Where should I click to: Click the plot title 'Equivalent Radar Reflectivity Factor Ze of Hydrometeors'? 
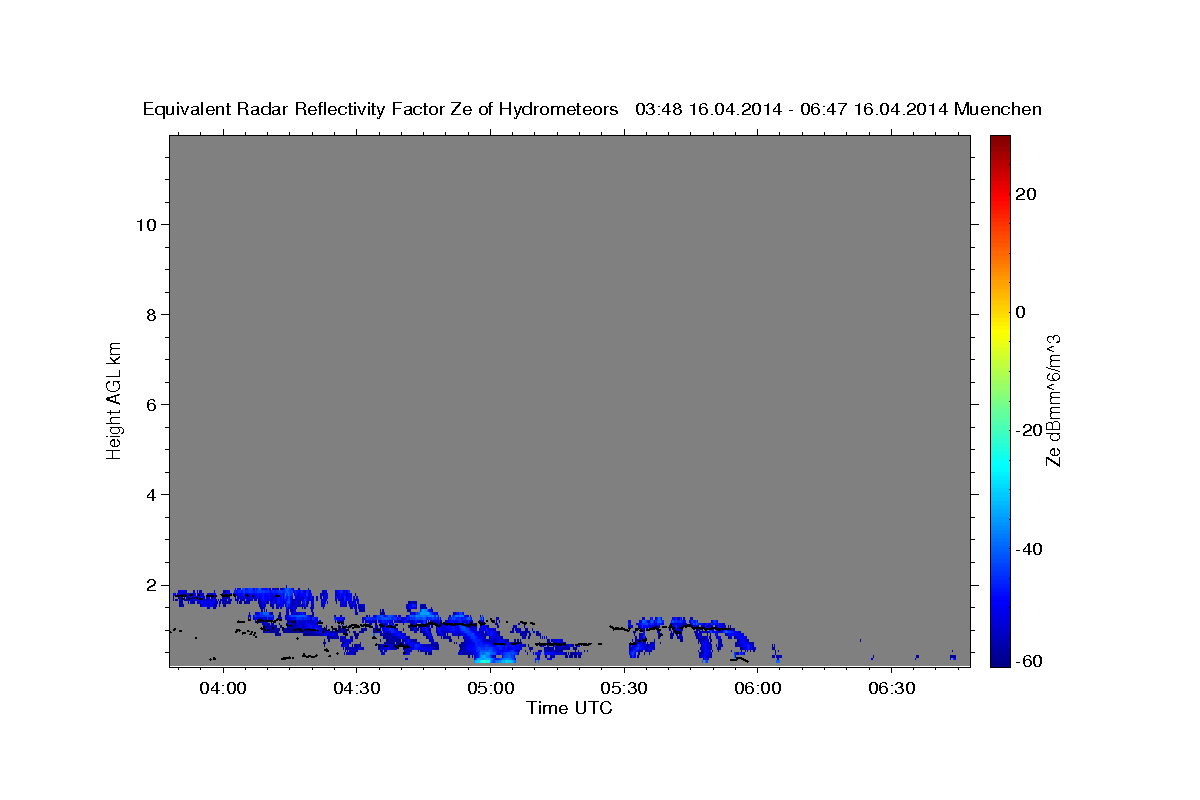pyautogui.click(x=380, y=109)
